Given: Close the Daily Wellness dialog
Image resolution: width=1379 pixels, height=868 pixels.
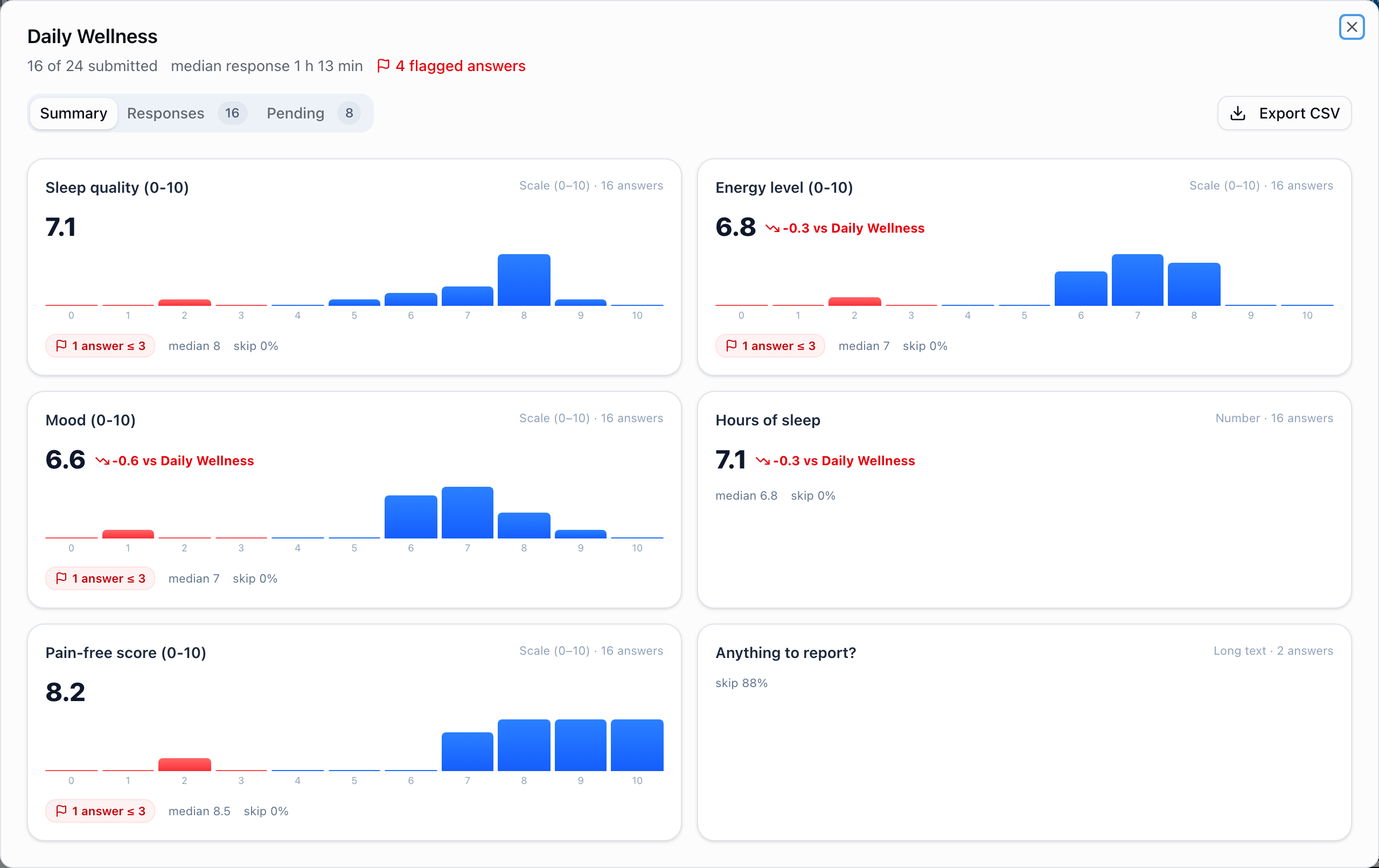Looking at the screenshot, I should click(x=1352, y=27).
